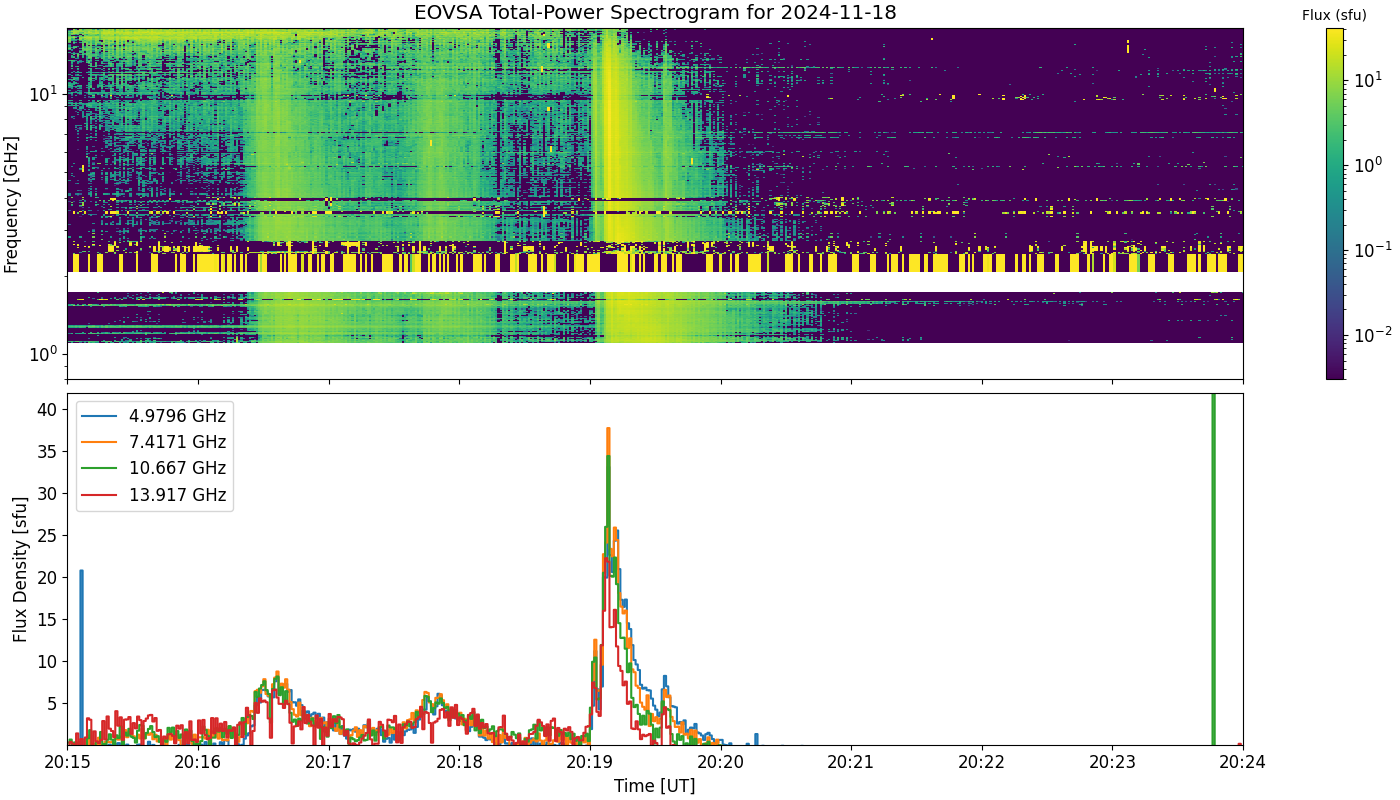1400x800 pixels.
Task: Click the 4.9796 GHz legend entry
Action: (156, 416)
